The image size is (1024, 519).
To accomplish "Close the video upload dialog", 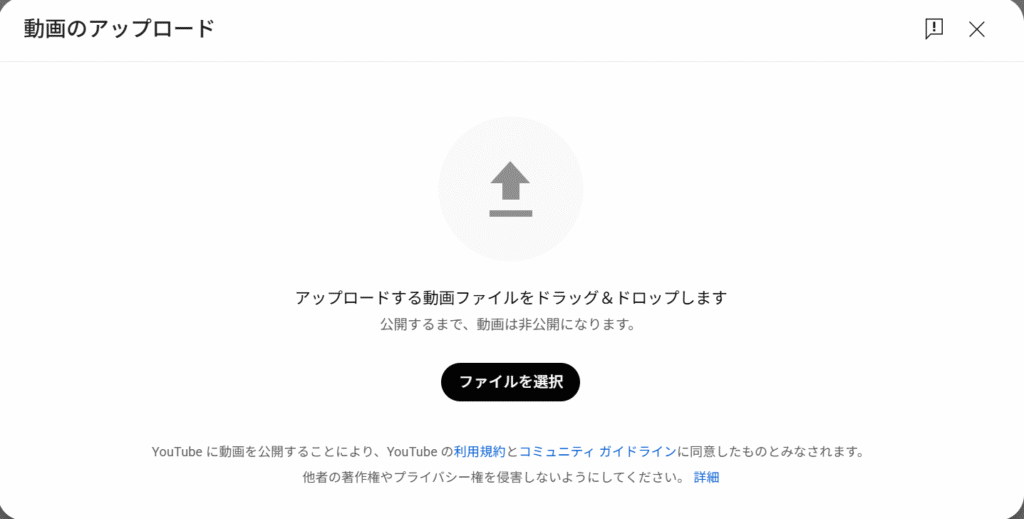I will [976, 29].
